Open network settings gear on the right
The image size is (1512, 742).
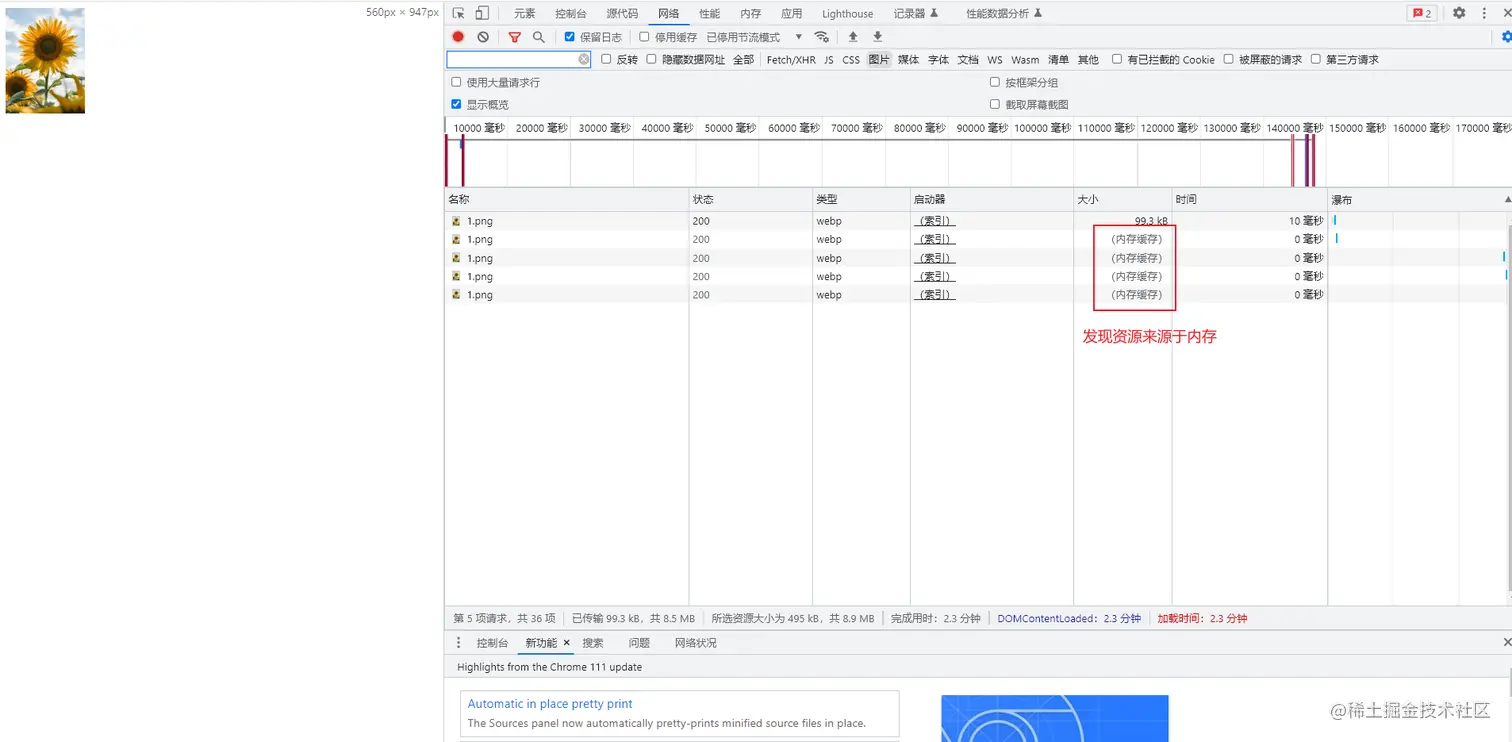pyautogui.click(x=1506, y=37)
